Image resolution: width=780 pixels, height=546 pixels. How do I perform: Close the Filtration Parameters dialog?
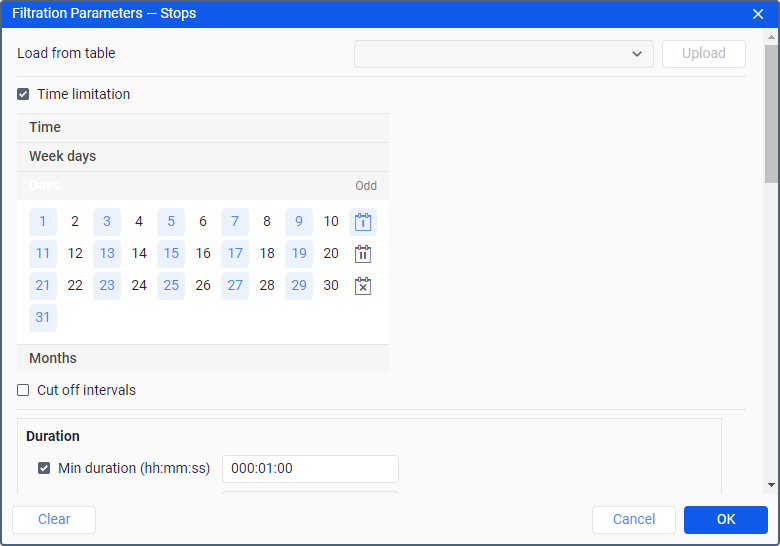pos(758,14)
